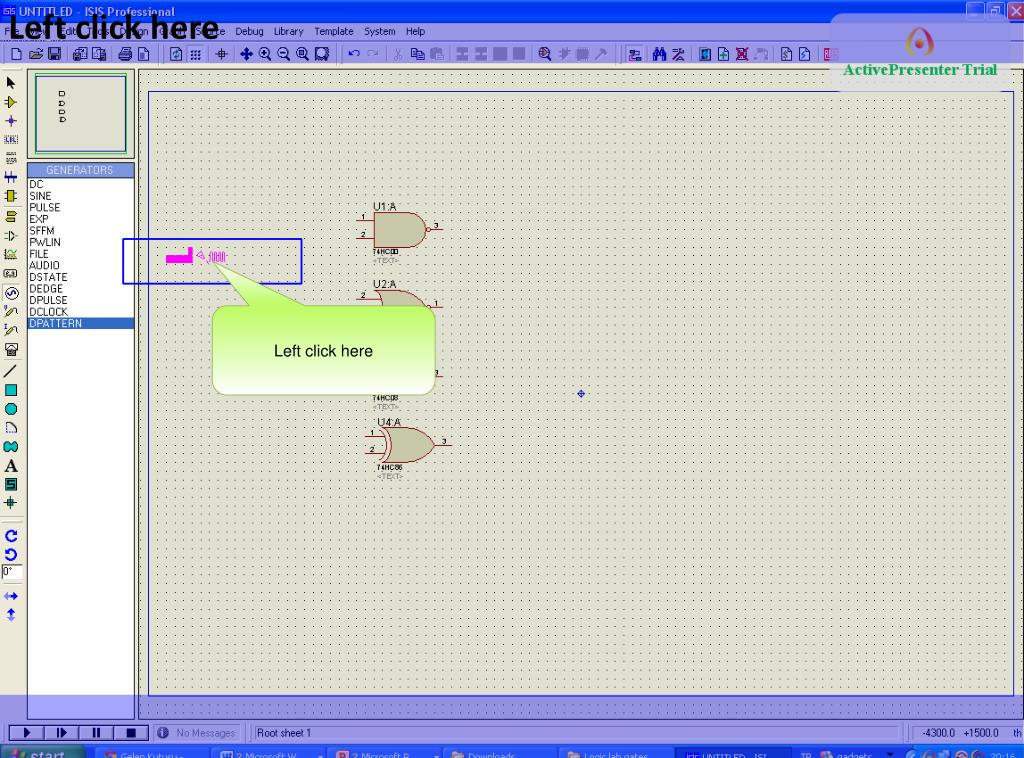This screenshot has height=758, width=1024.
Task: Toggle the Wire Auto Router icon
Action: coord(634,54)
